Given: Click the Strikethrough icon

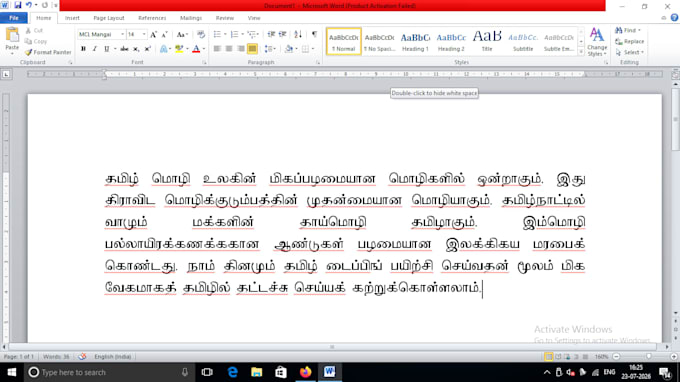Looking at the screenshot, I should coord(124,49).
